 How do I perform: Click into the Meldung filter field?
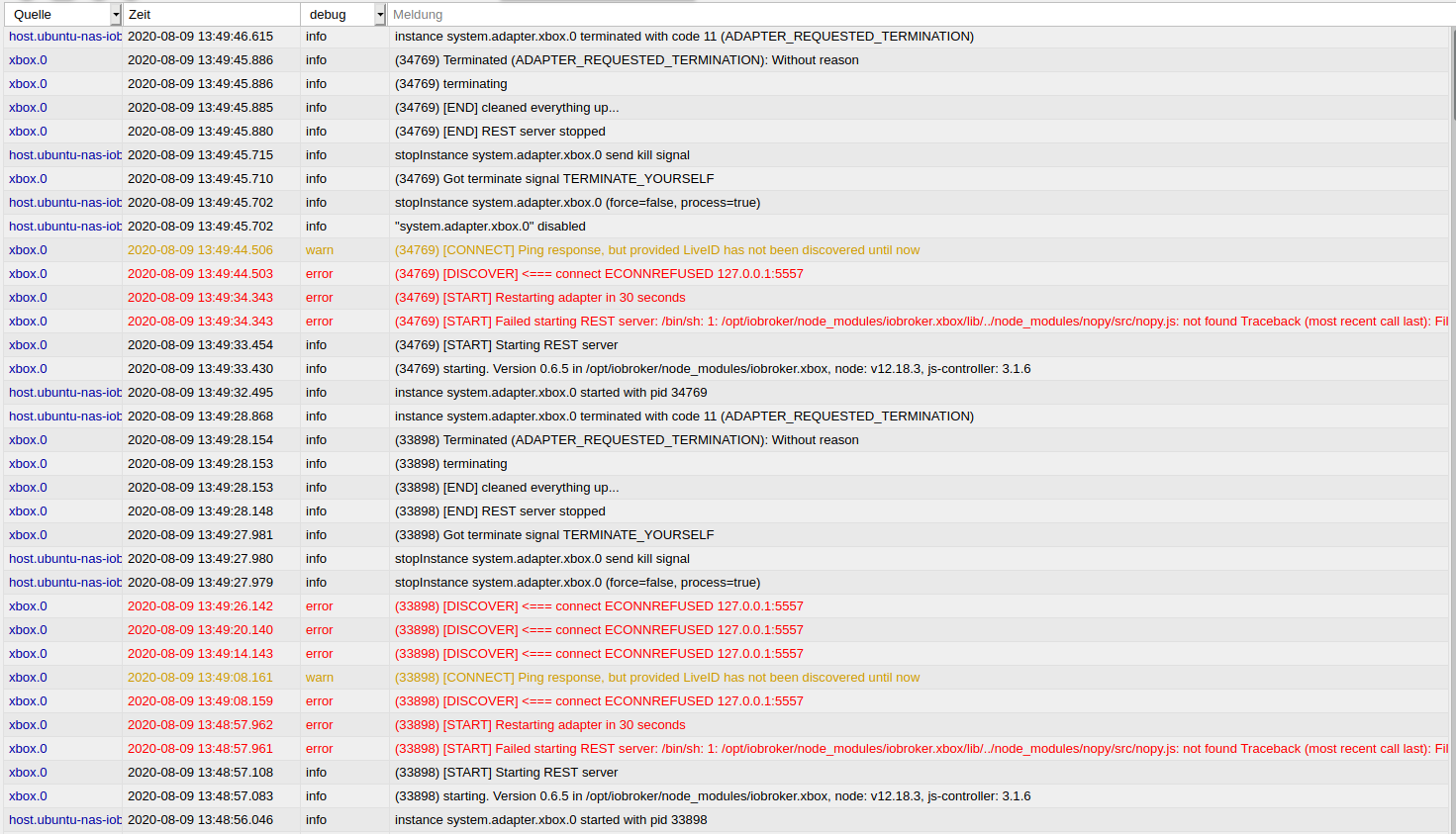coord(921,15)
